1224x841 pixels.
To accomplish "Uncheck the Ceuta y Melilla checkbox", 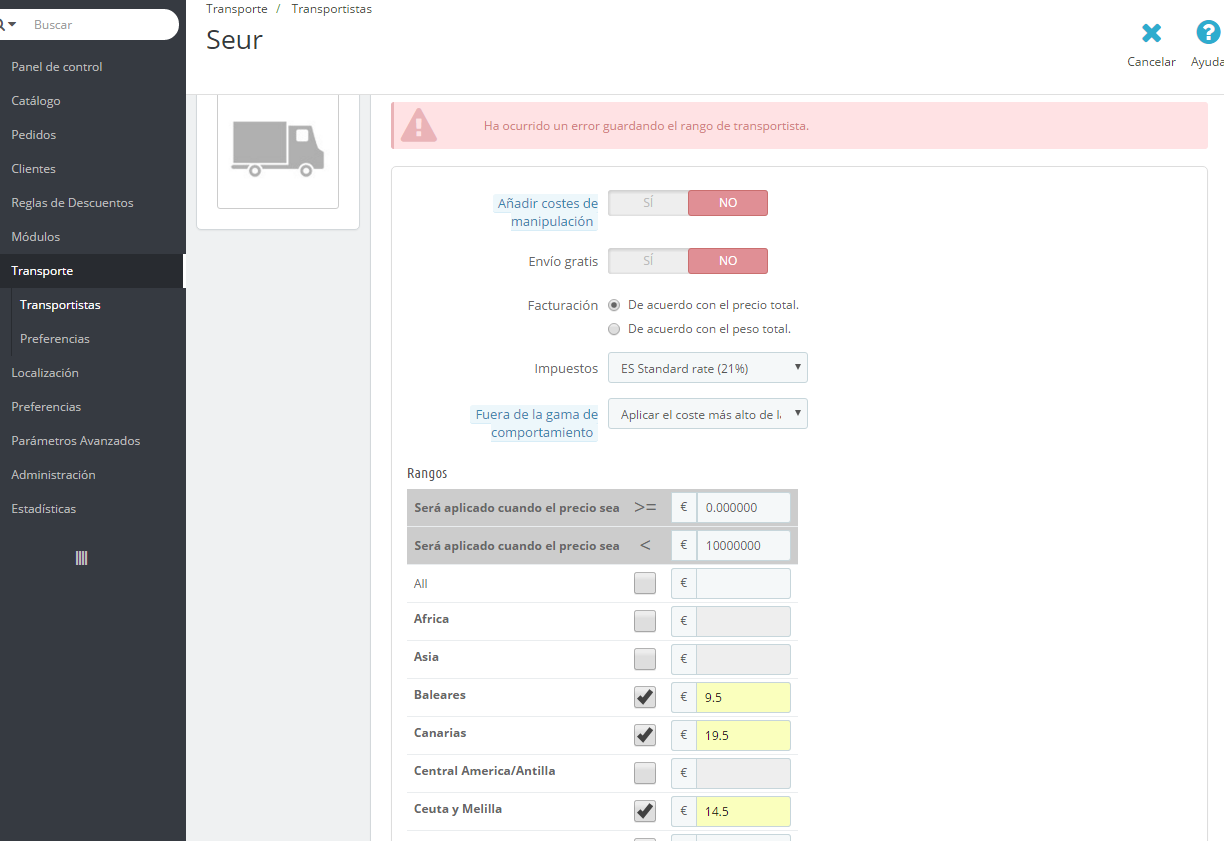I will (645, 811).
